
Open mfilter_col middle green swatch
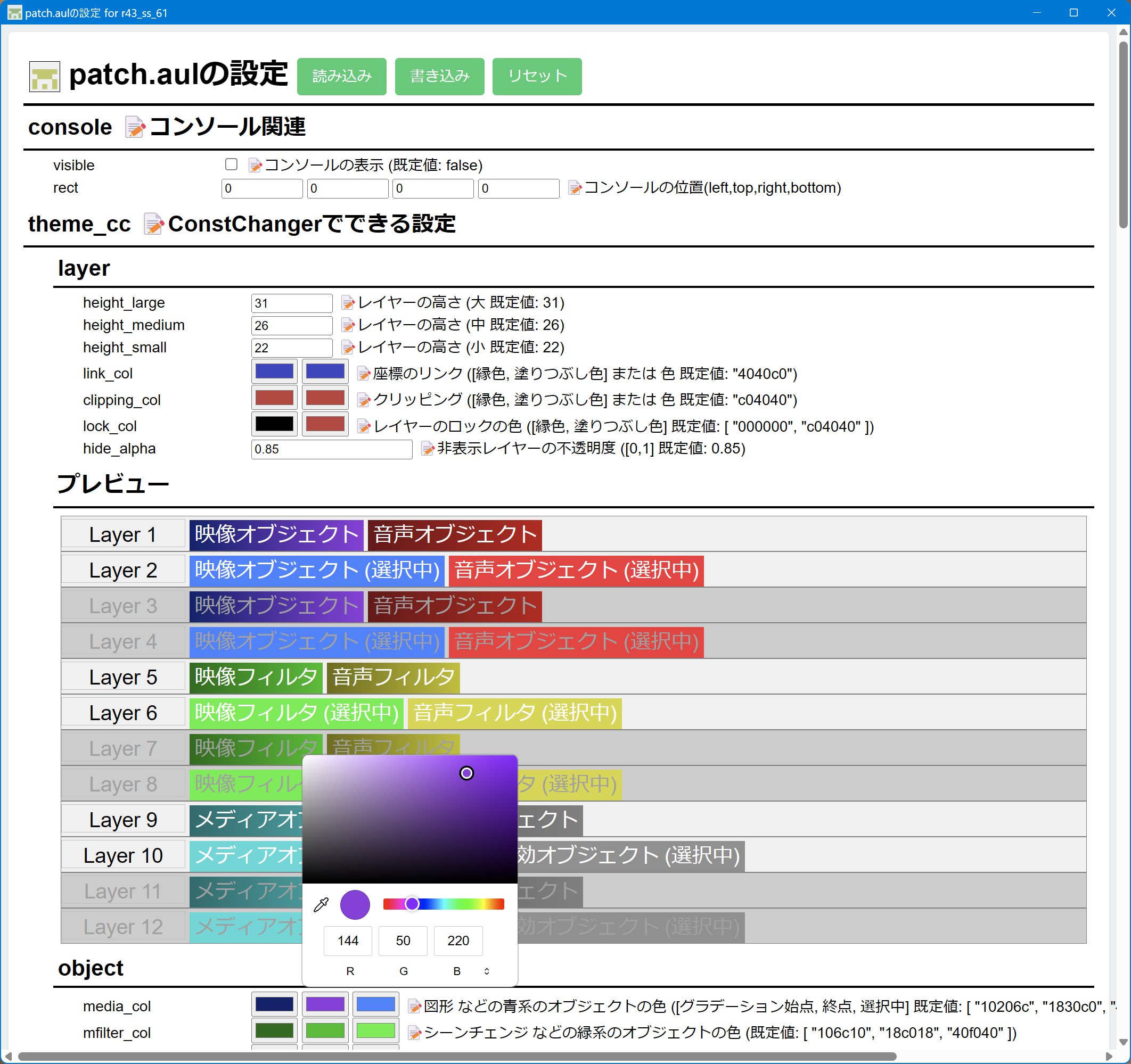(x=325, y=1030)
